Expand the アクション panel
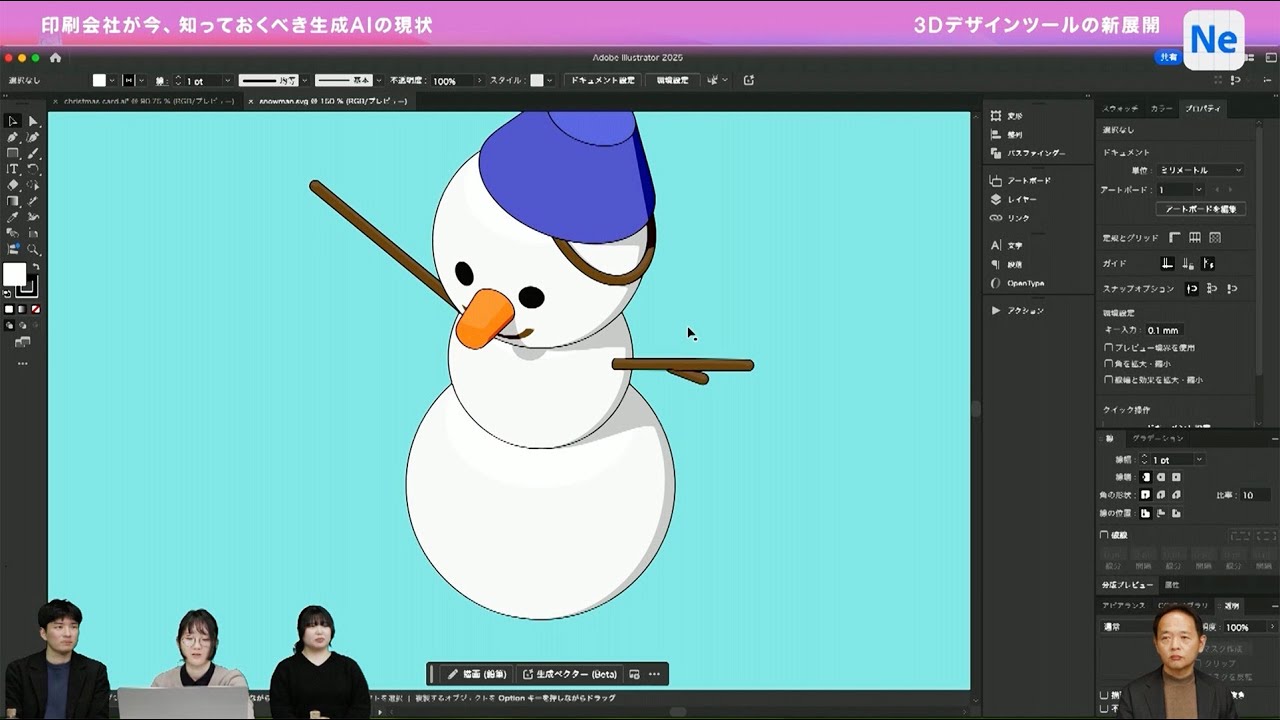The height and width of the screenshot is (720, 1280). click(995, 311)
